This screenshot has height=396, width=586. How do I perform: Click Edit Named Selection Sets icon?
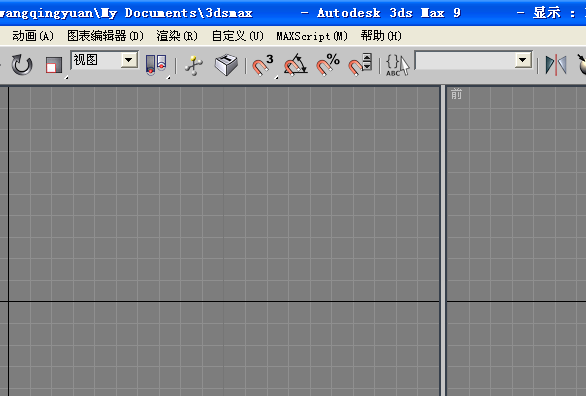coord(398,65)
